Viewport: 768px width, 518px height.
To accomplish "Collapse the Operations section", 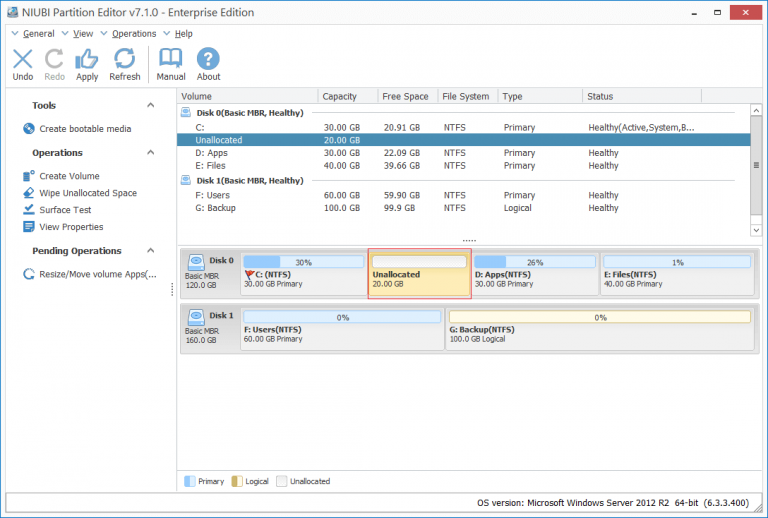I will (x=151, y=152).
